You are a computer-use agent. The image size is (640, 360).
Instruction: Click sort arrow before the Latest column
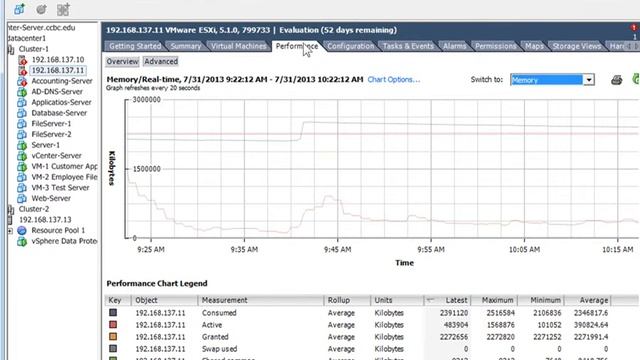click(x=430, y=300)
